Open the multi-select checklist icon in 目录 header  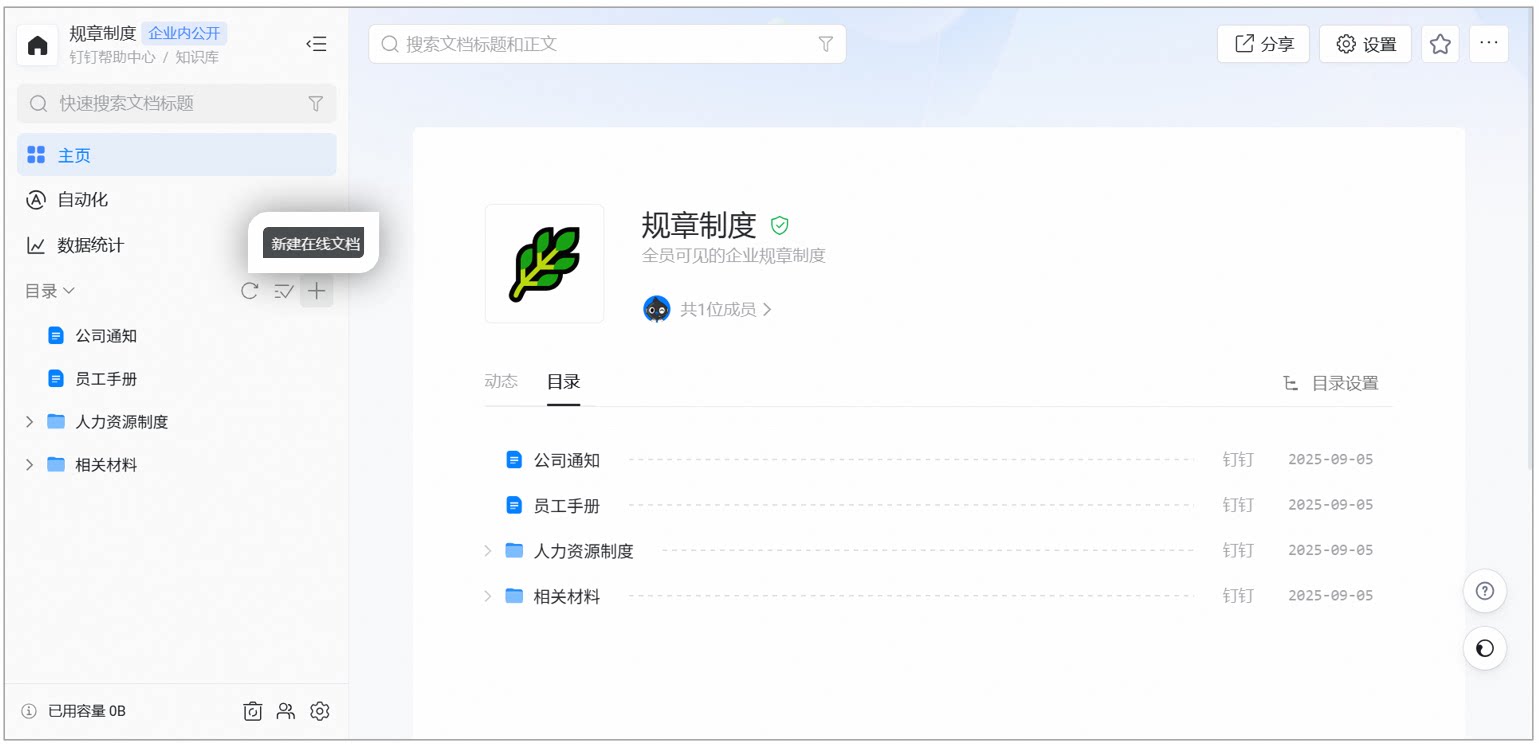click(284, 291)
